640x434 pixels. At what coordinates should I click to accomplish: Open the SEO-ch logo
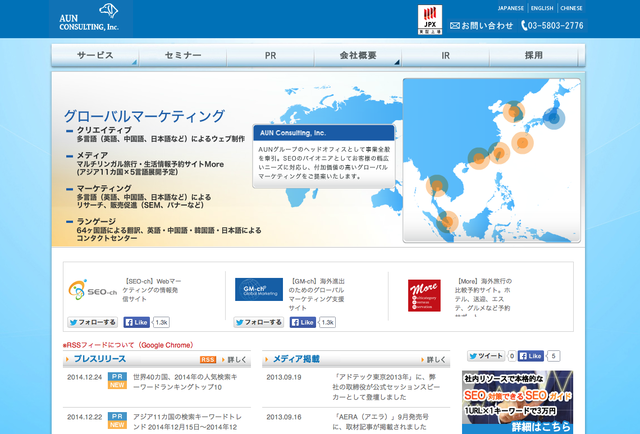coord(93,290)
